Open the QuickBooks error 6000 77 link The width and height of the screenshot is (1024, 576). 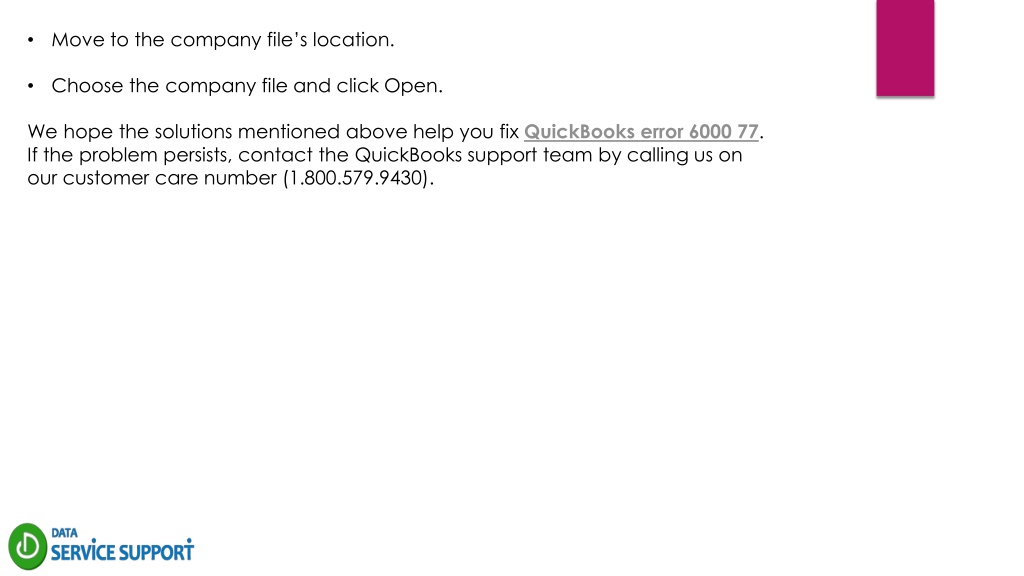coord(641,132)
